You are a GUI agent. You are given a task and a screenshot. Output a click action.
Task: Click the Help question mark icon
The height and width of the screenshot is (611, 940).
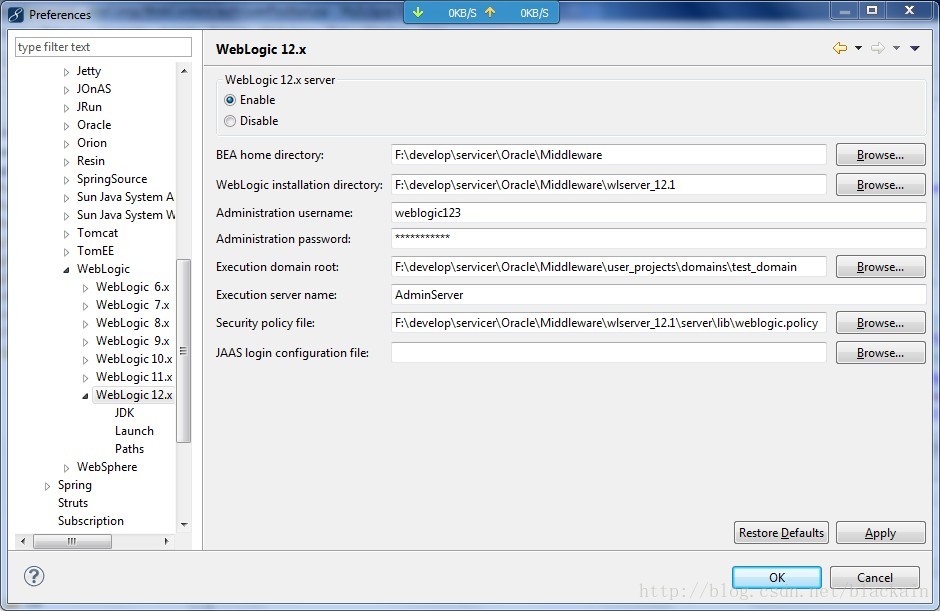(34, 576)
